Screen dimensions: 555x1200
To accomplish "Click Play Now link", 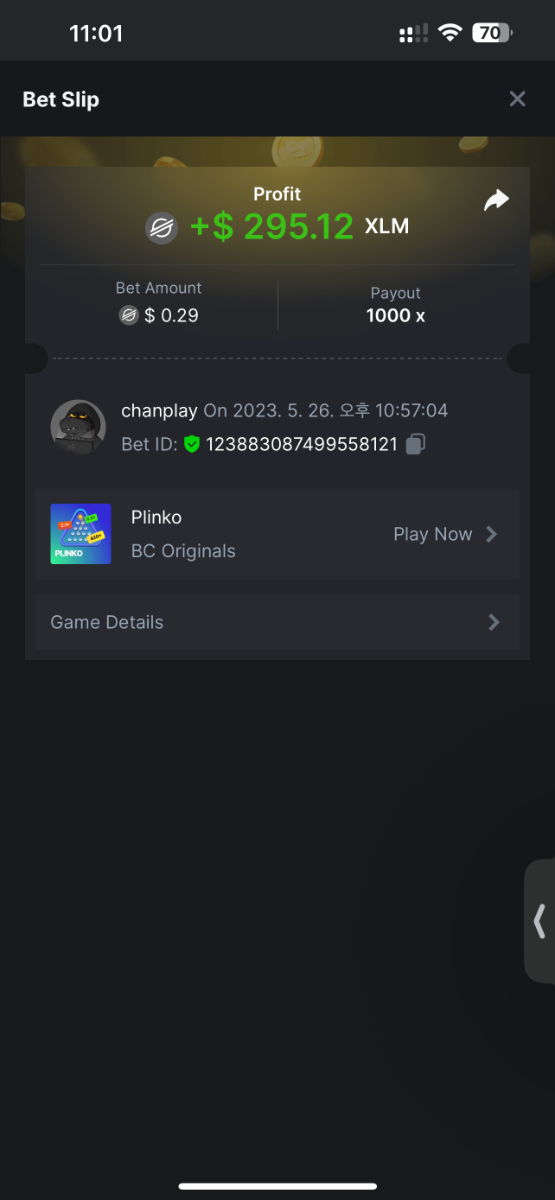I will coord(432,534).
